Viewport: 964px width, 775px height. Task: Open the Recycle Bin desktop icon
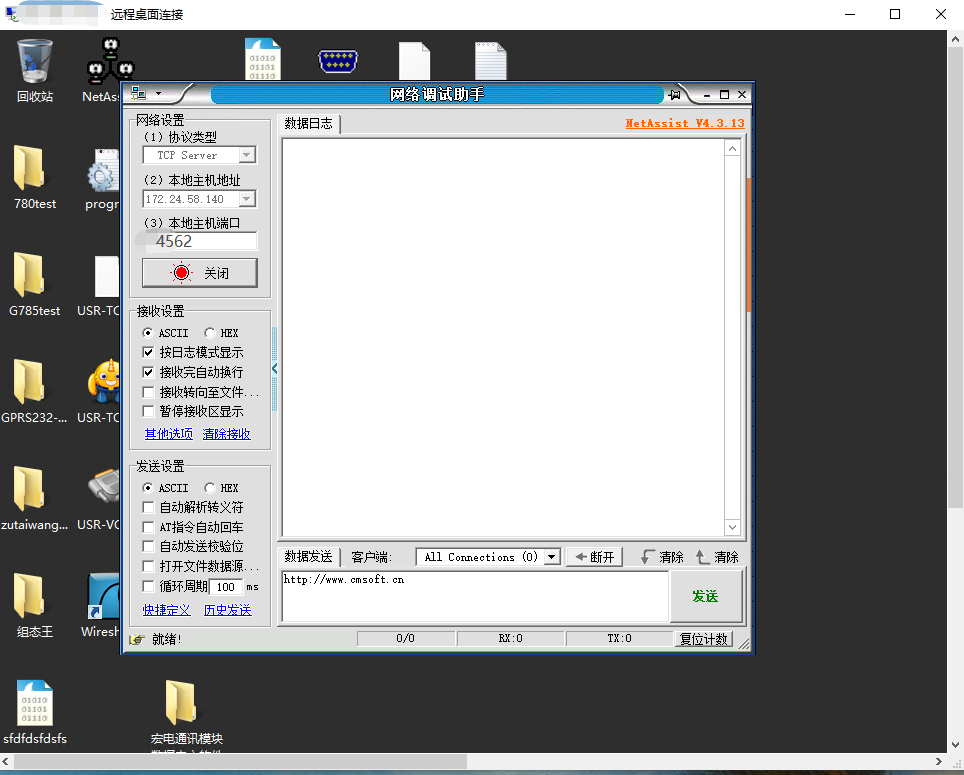coord(34,70)
